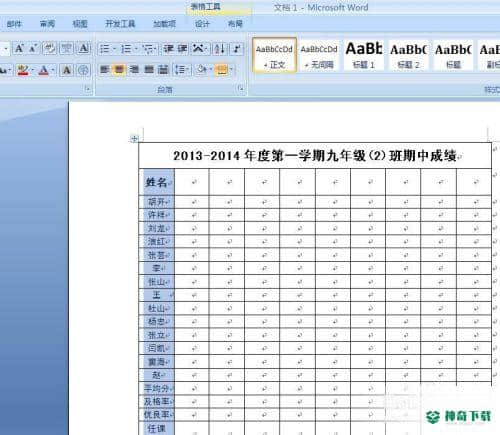
Task: Toggle align left button
Action: coord(105,70)
